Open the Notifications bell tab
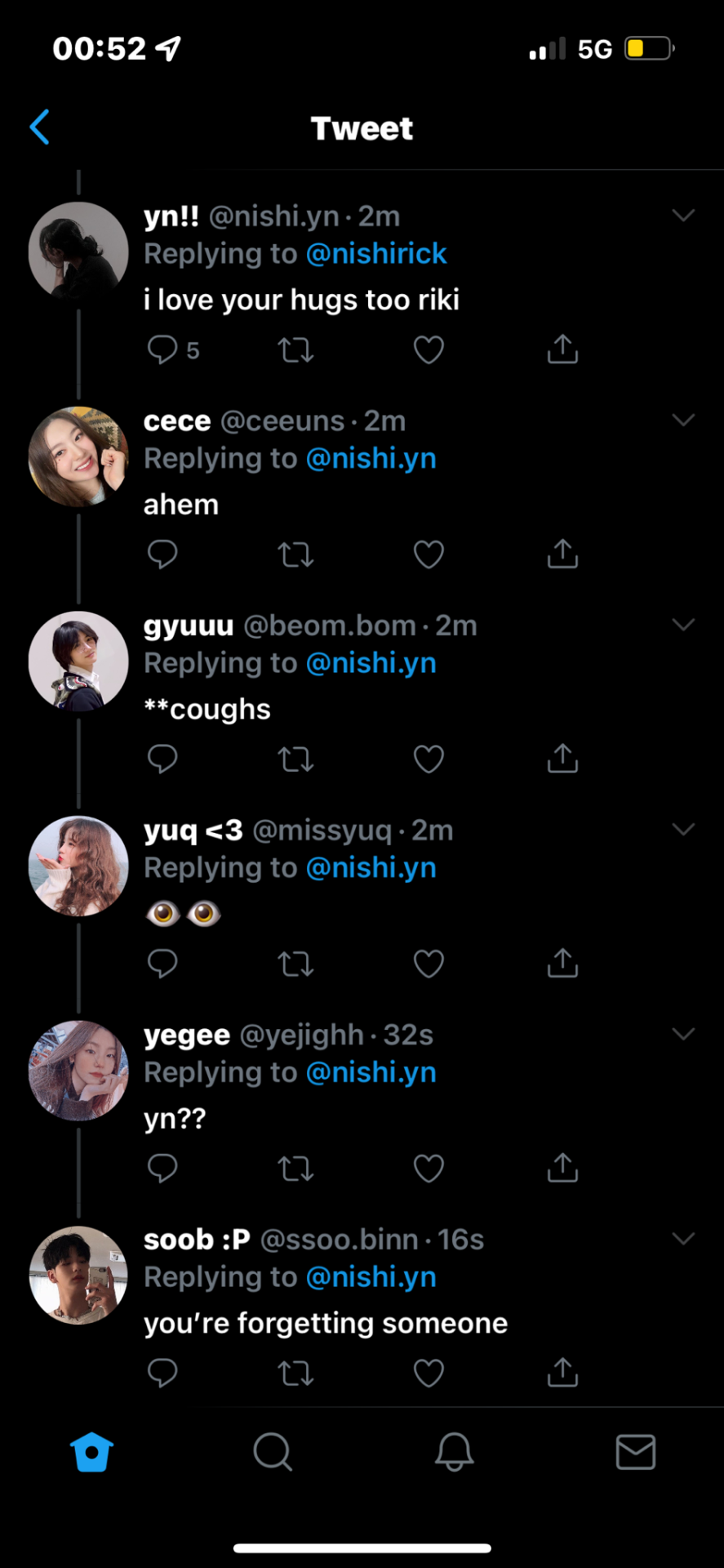The height and width of the screenshot is (1568, 724). tap(454, 1452)
